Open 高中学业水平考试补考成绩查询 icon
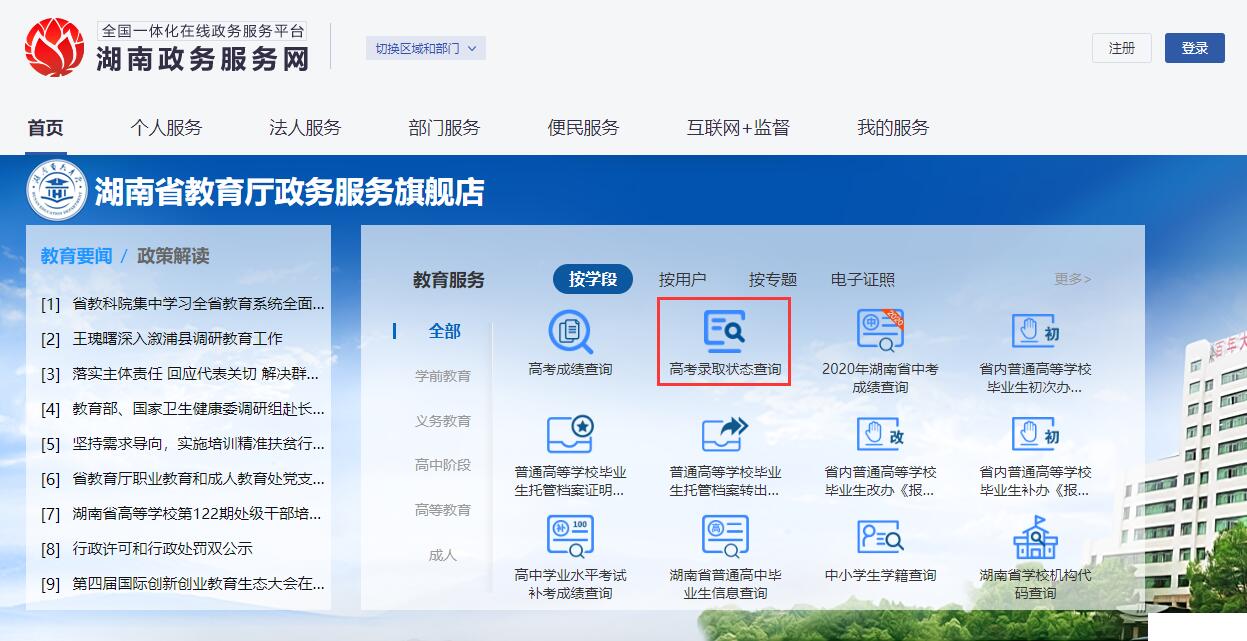 click(x=570, y=538)
